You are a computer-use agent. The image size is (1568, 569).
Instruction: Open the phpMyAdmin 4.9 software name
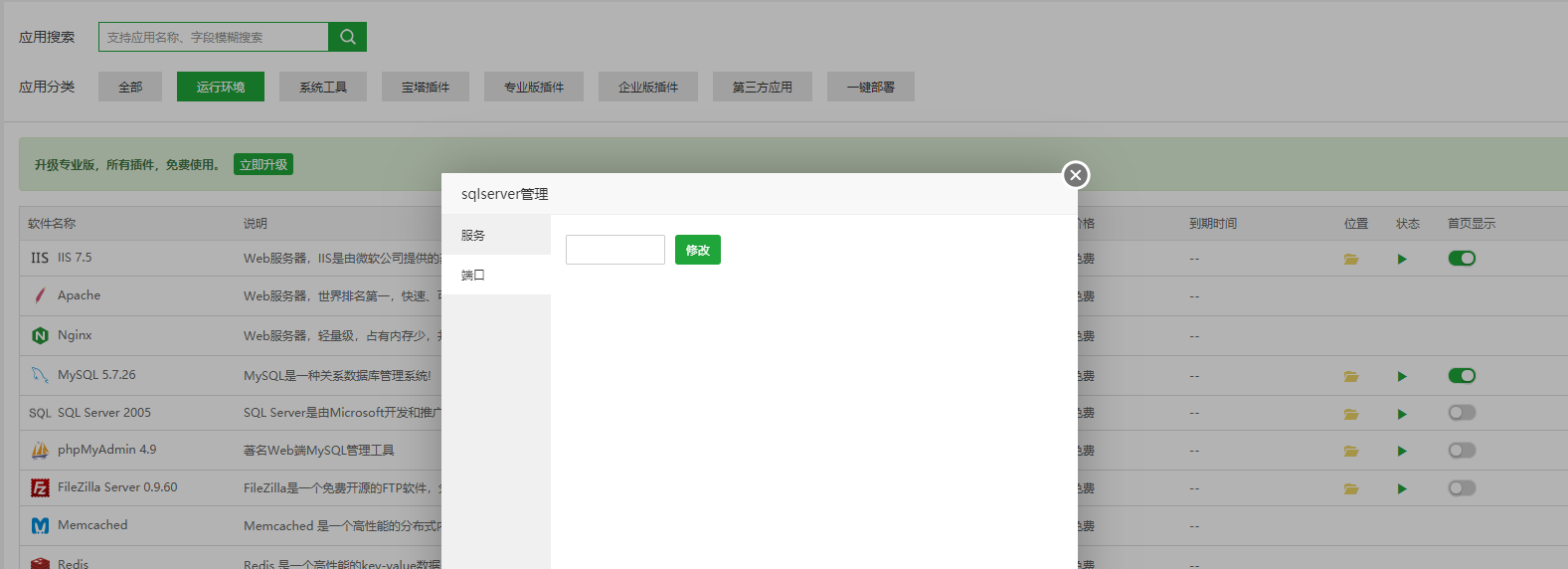point(106,450)
